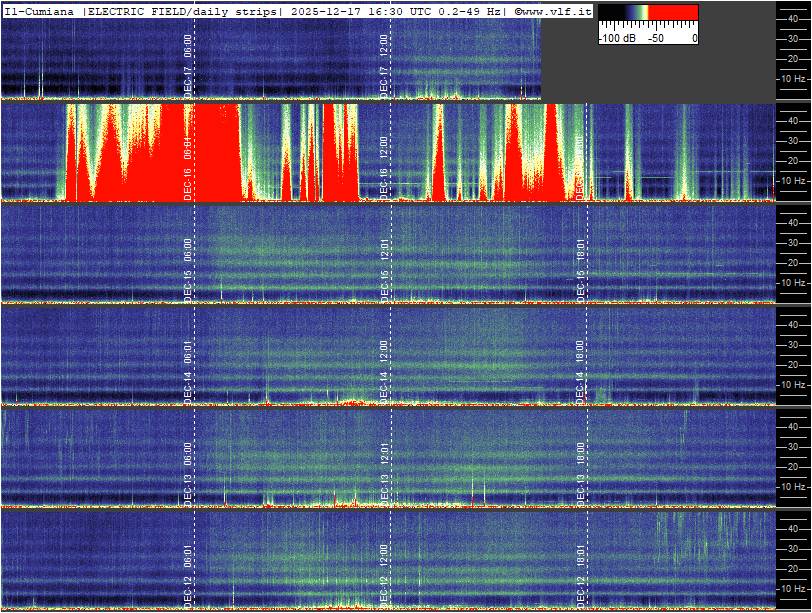Select the DEC 15 18:01 time marker
The width and height of the screenshot is (812, 613).
[580, 269]
